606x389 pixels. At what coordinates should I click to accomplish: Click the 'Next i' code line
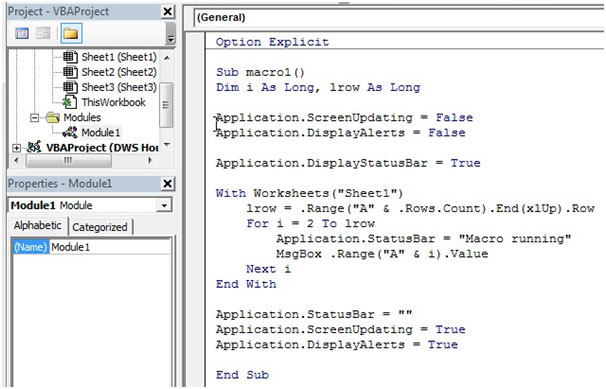pyautogui.click(x=268, y=269)
